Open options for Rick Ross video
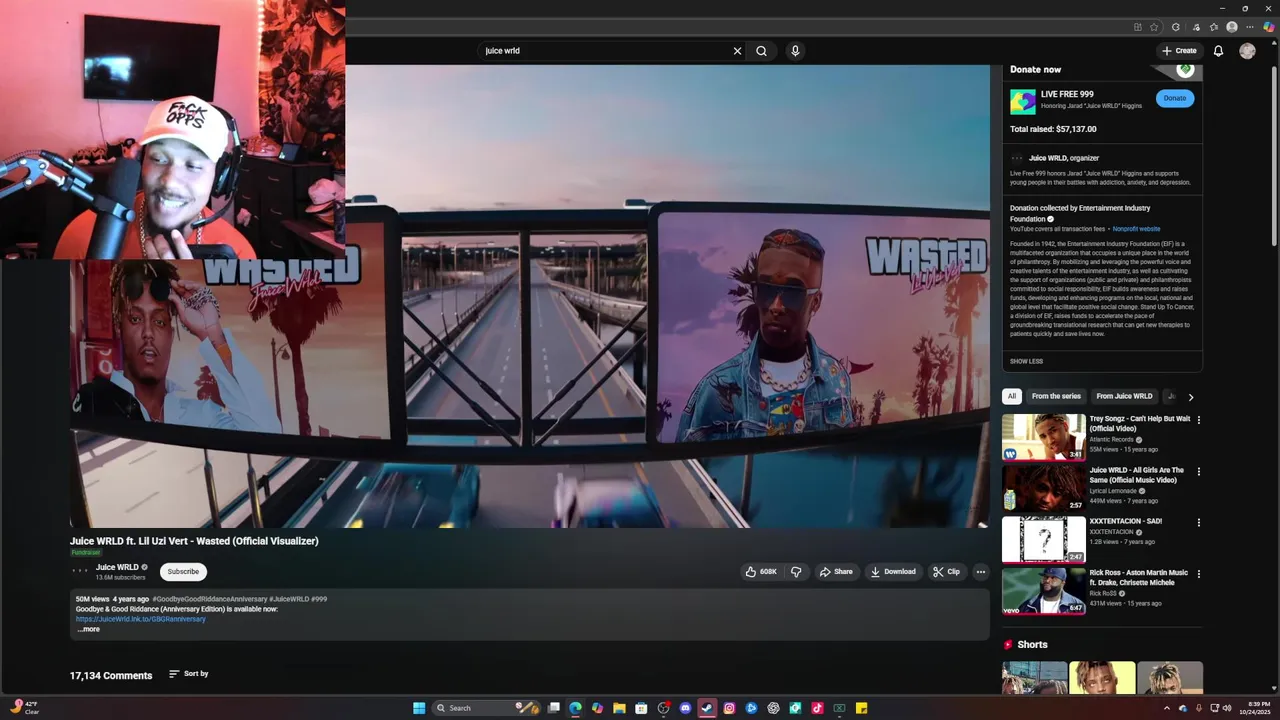 click(1198, 574)
